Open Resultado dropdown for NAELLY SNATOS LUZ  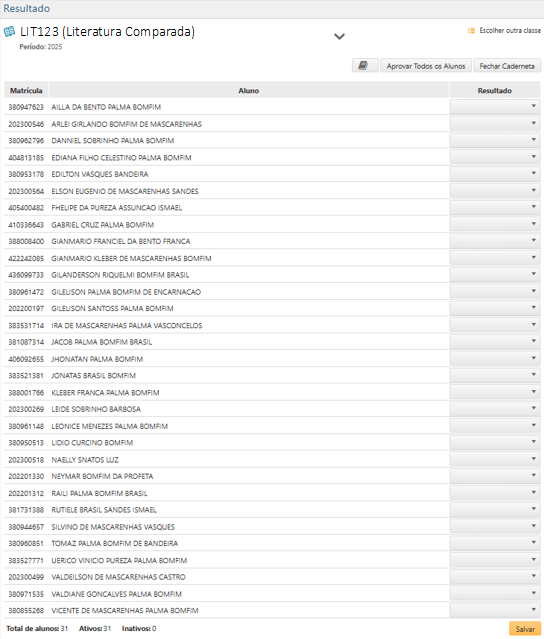click(495, 459)
